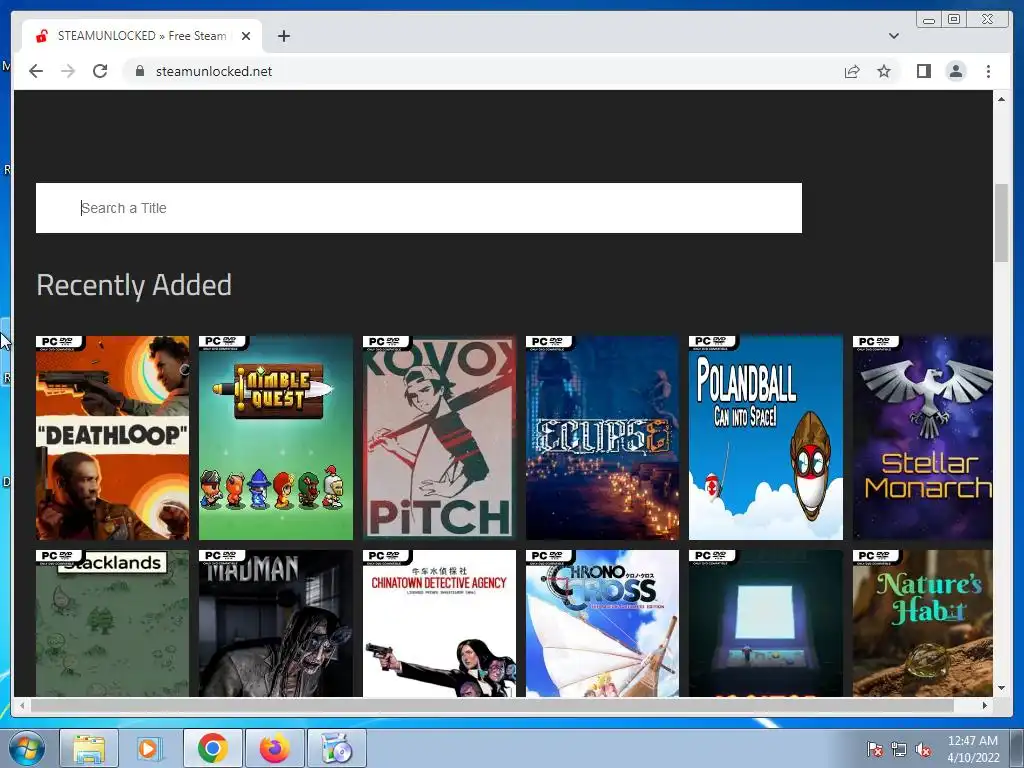
Task: Open the Chrome side panel
Action: [x=923, y=71]
